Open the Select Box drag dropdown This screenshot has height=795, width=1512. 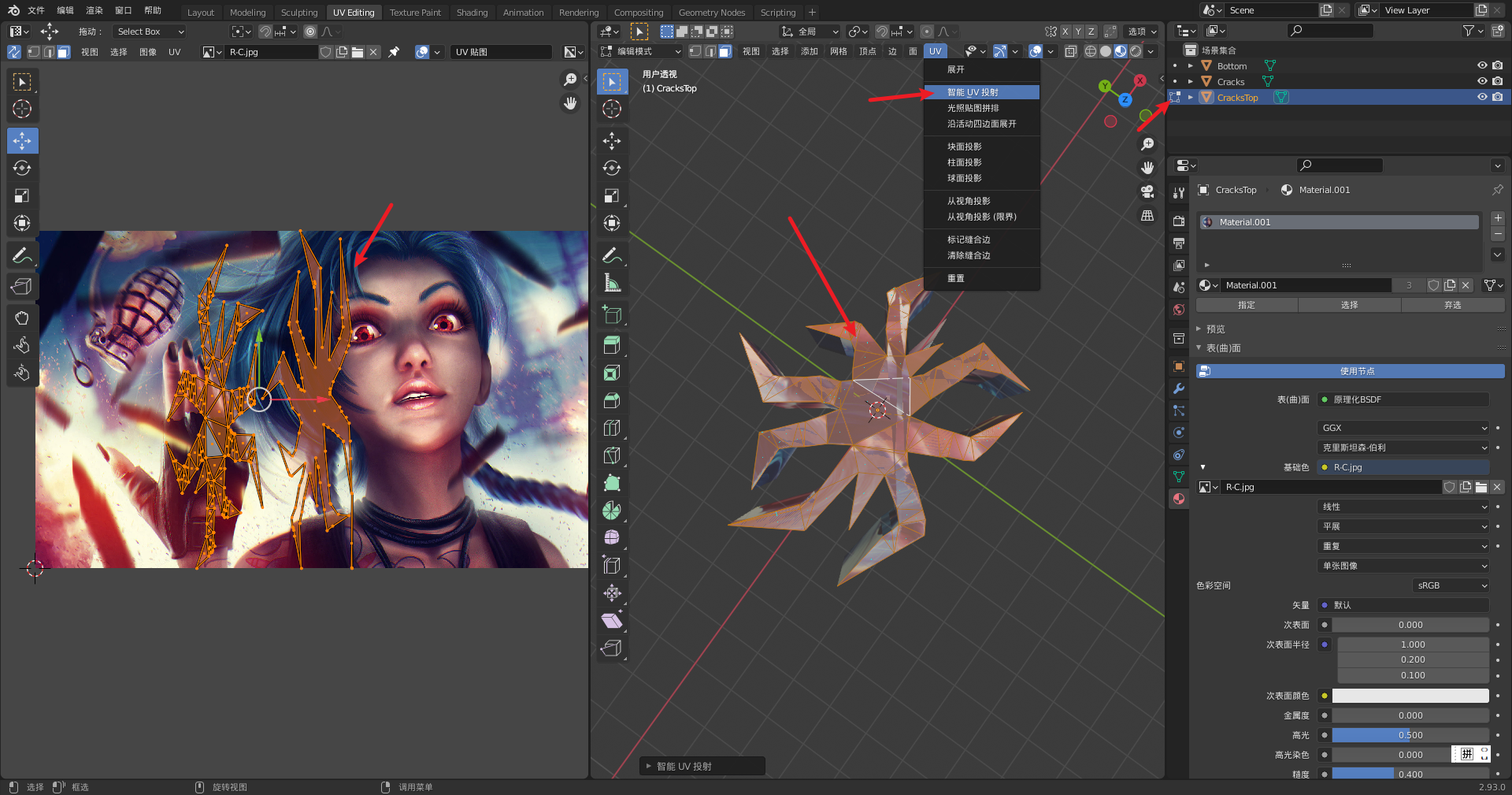pyautogui.click(x=150, y=32)
